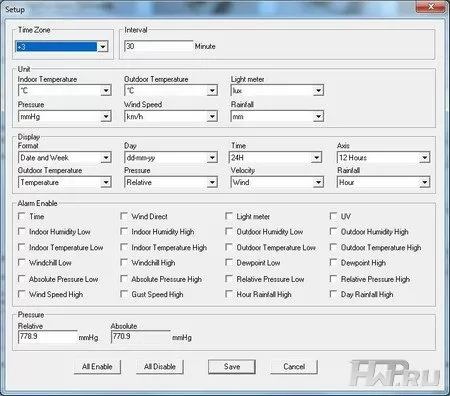
Task: Save the setup settings
Action: pyautogui.click(x=232, y=367)
